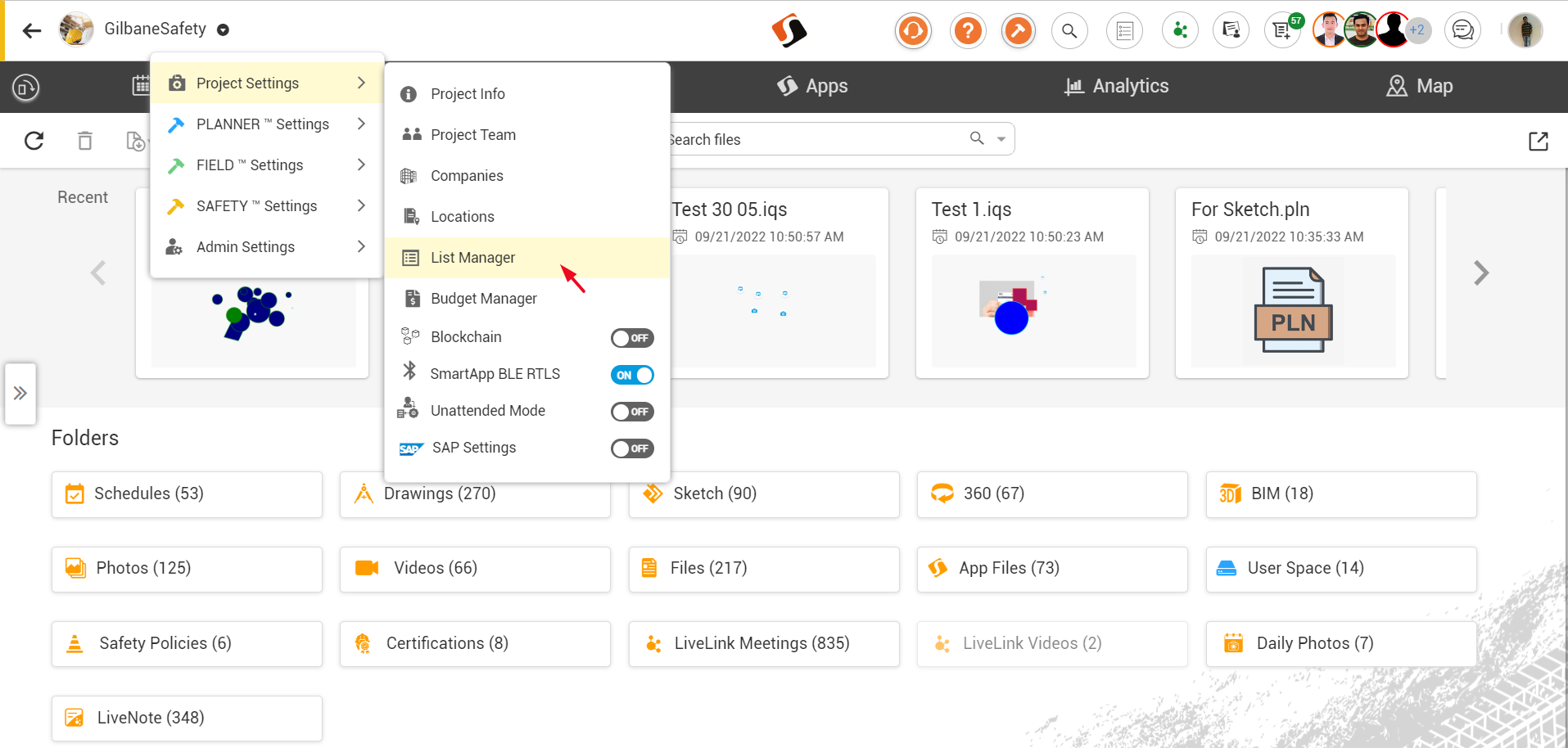Open the Certifications (8) folder

[x=475, y=644]
